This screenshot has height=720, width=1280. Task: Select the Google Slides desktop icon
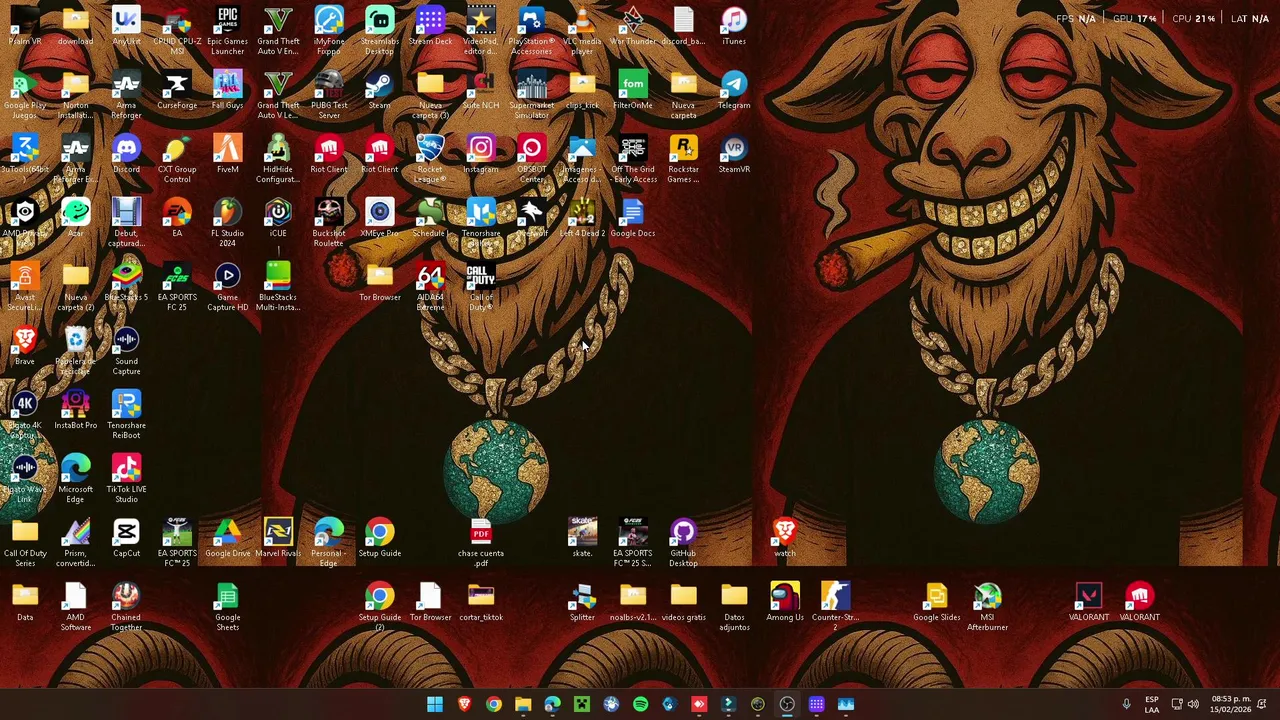coord(937,602)
